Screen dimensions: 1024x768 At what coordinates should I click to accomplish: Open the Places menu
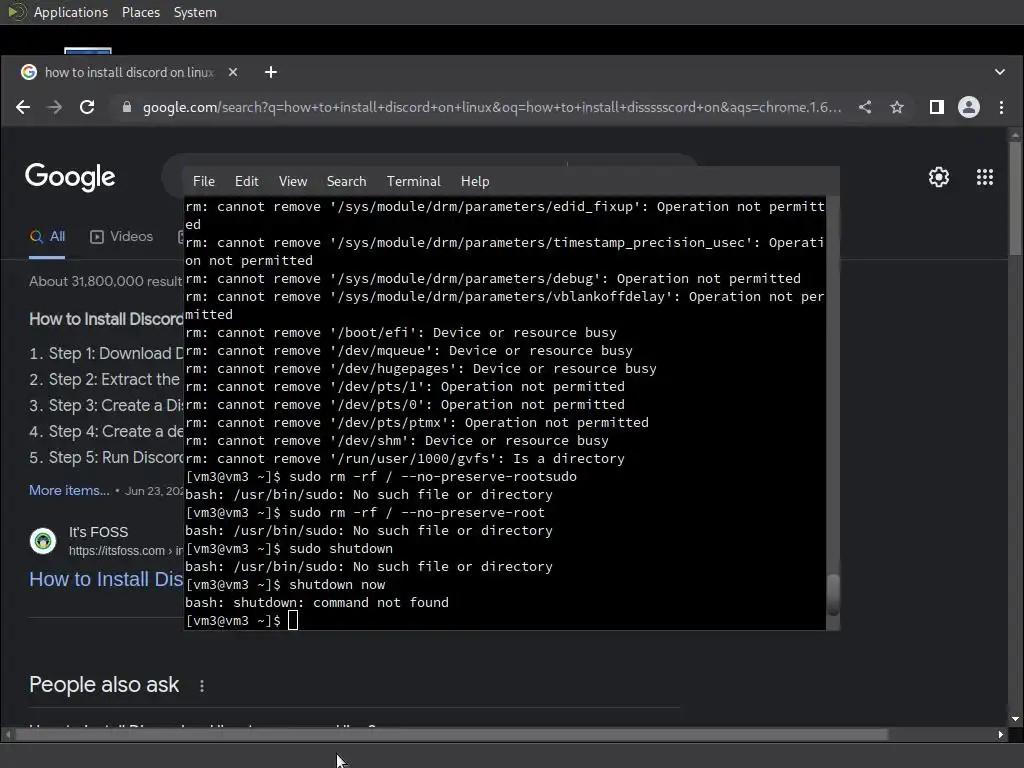(141, 12)
